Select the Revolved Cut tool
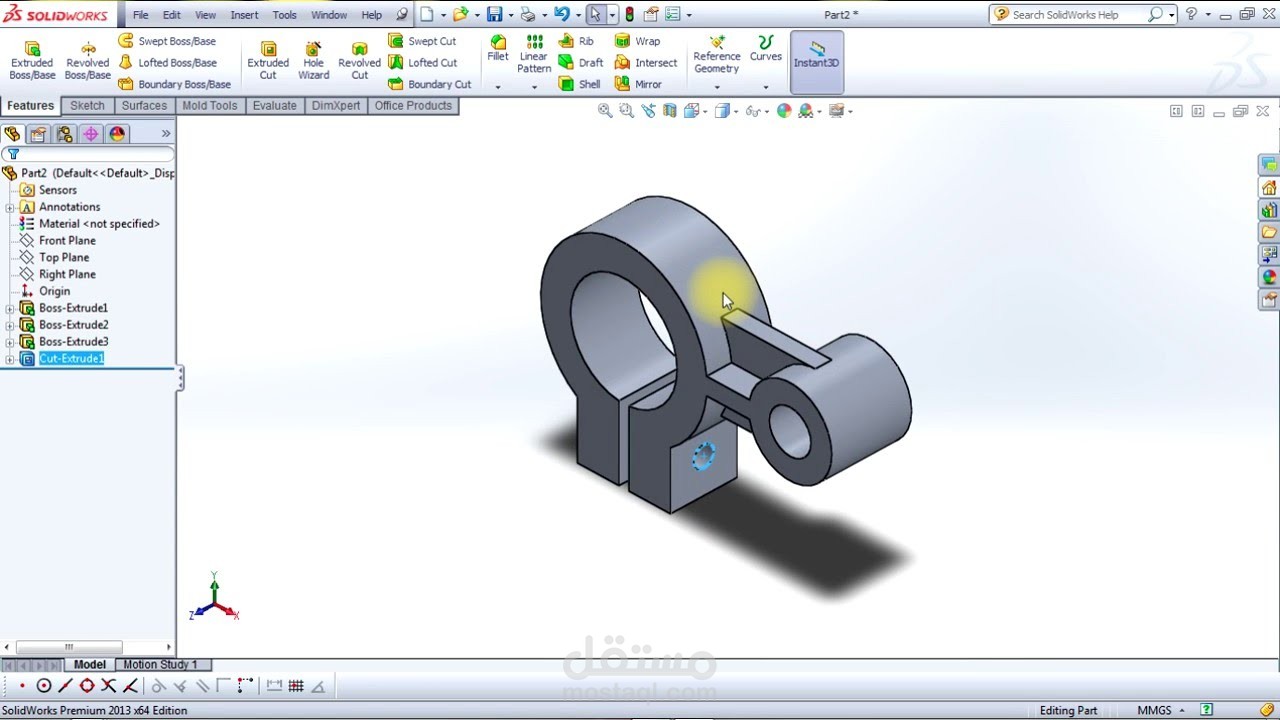This screenshot has width=1280, height=720. point(359,61)
